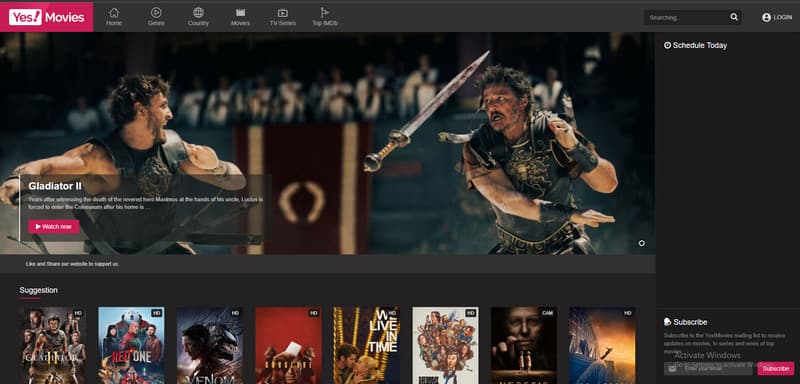Open the Top IMDb flag icon
800x384 pixels.
click(x=324, y=12)
